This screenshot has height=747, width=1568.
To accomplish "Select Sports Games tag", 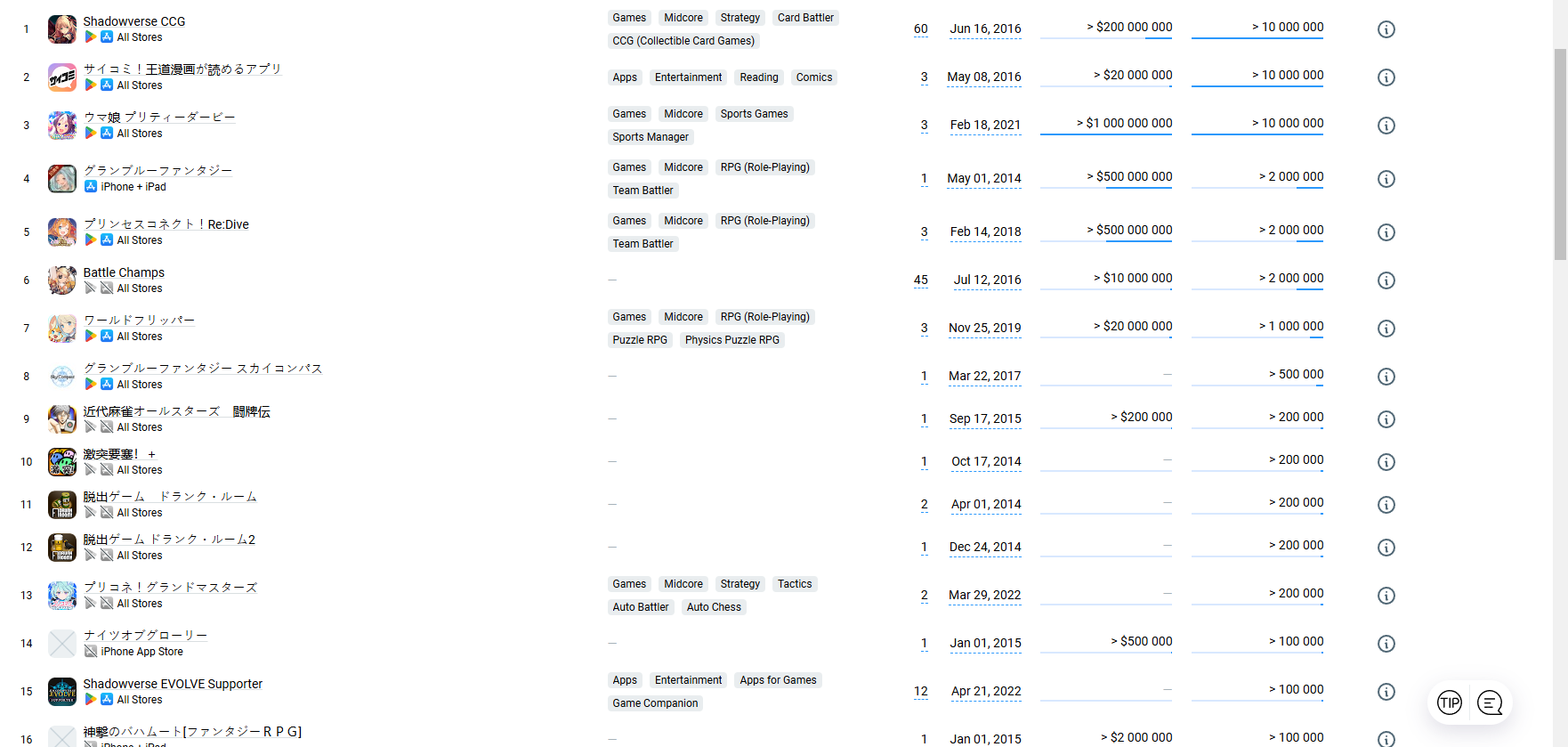I will 755,114.
